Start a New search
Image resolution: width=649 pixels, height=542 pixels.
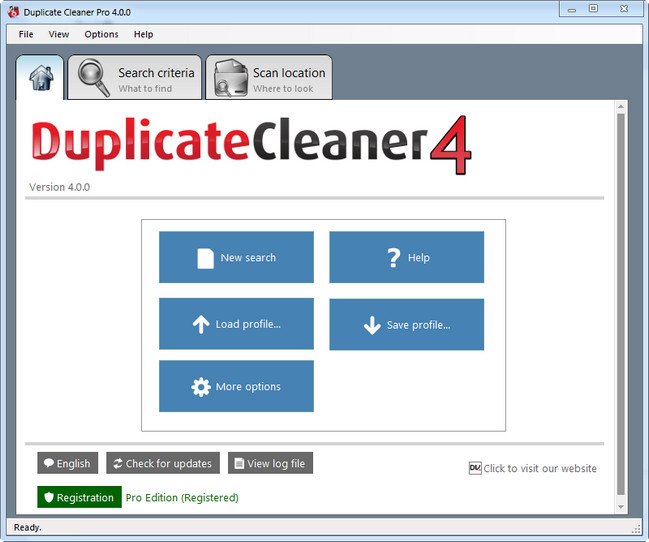pyautogui.click(x=236, y=257)
